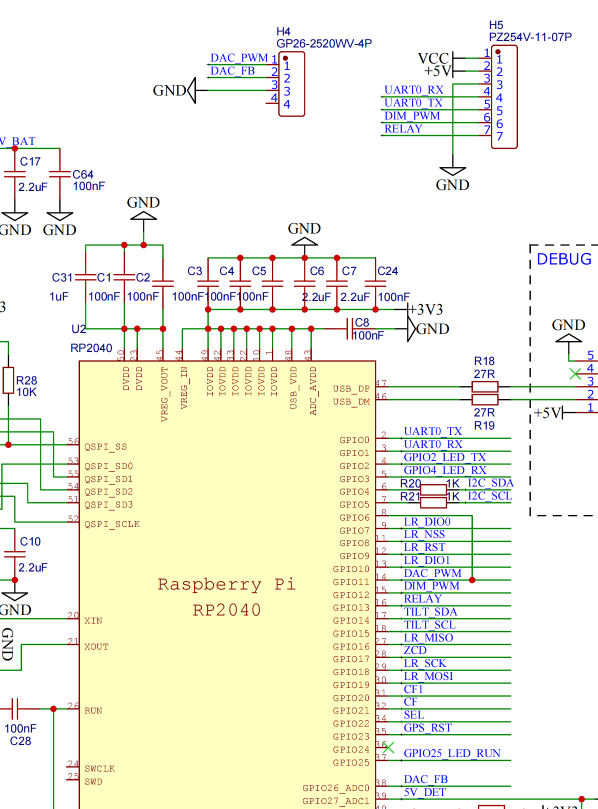Select the C8 100nF capacitor symbol
The height and width of the screenshot is (809, 598).
350,329
